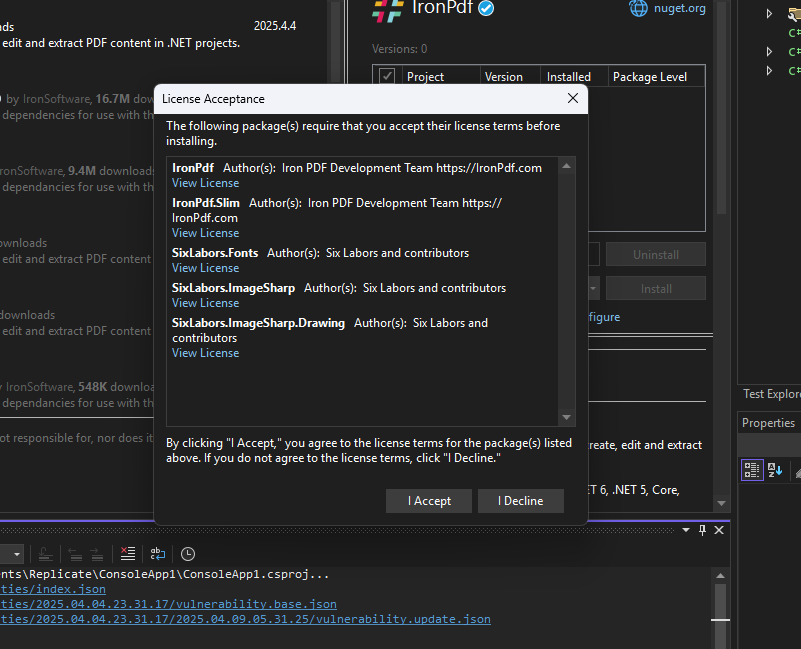Click the nuget.org globe icon
The image size is (801, 649).
click(638, 8)
